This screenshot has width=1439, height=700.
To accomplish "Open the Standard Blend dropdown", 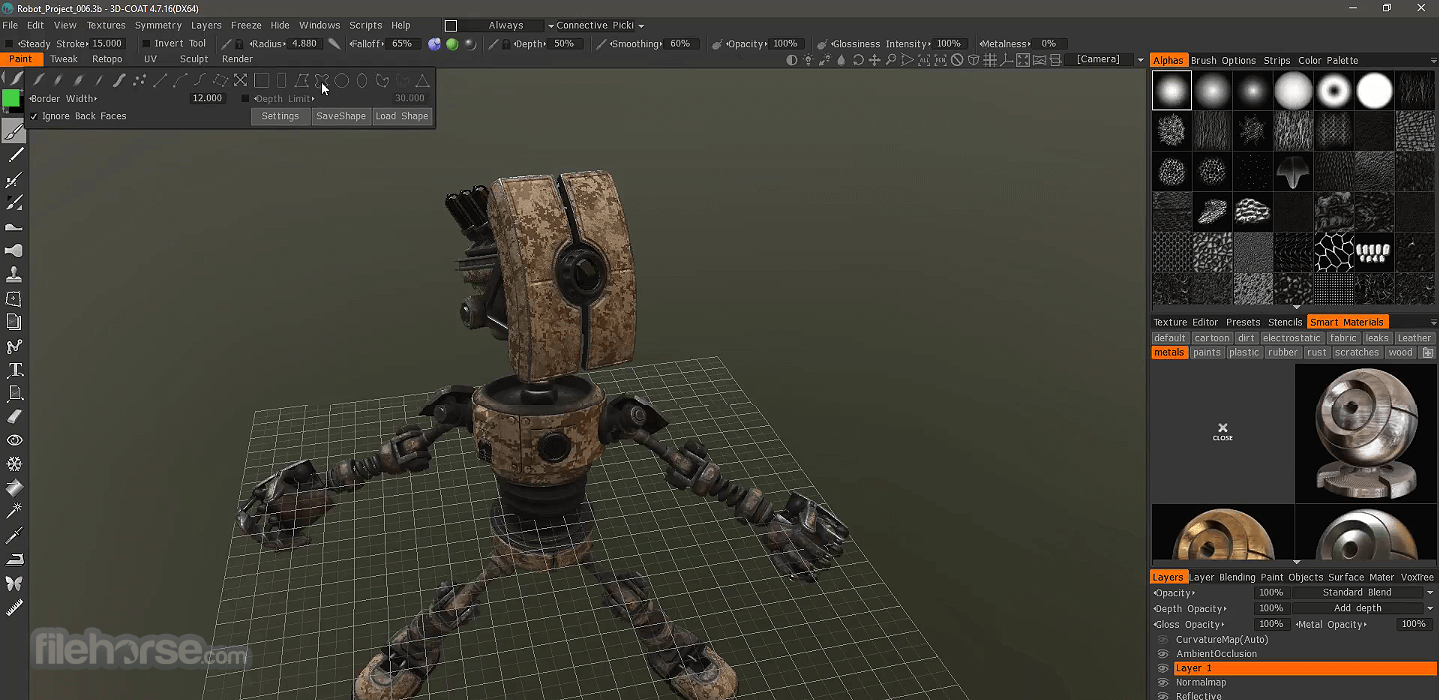I will coord(1430,593).
